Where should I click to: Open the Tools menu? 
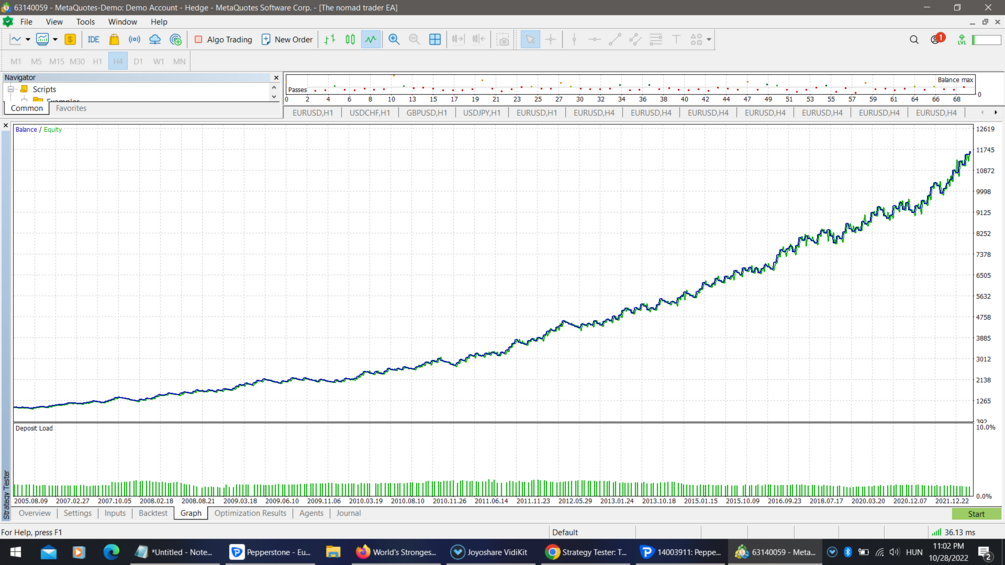(x=85, y=22)
